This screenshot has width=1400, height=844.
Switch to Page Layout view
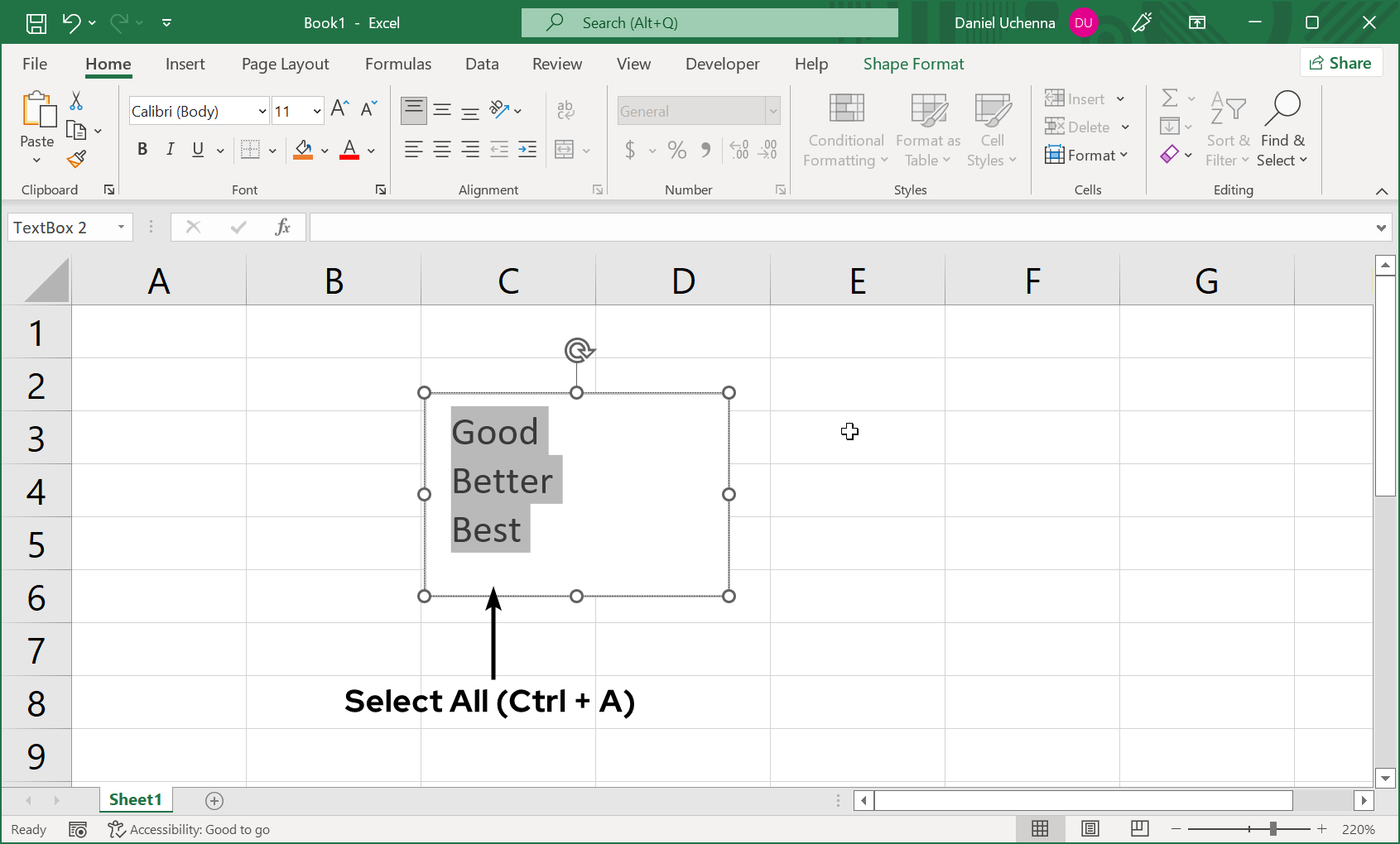tap(1090, 828)
